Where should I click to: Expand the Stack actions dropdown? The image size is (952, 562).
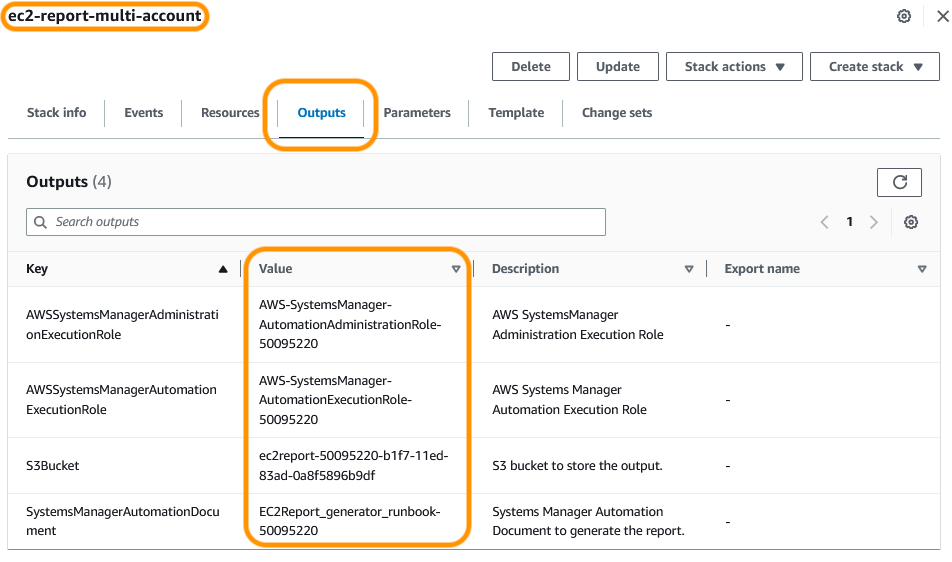(734, 67)
